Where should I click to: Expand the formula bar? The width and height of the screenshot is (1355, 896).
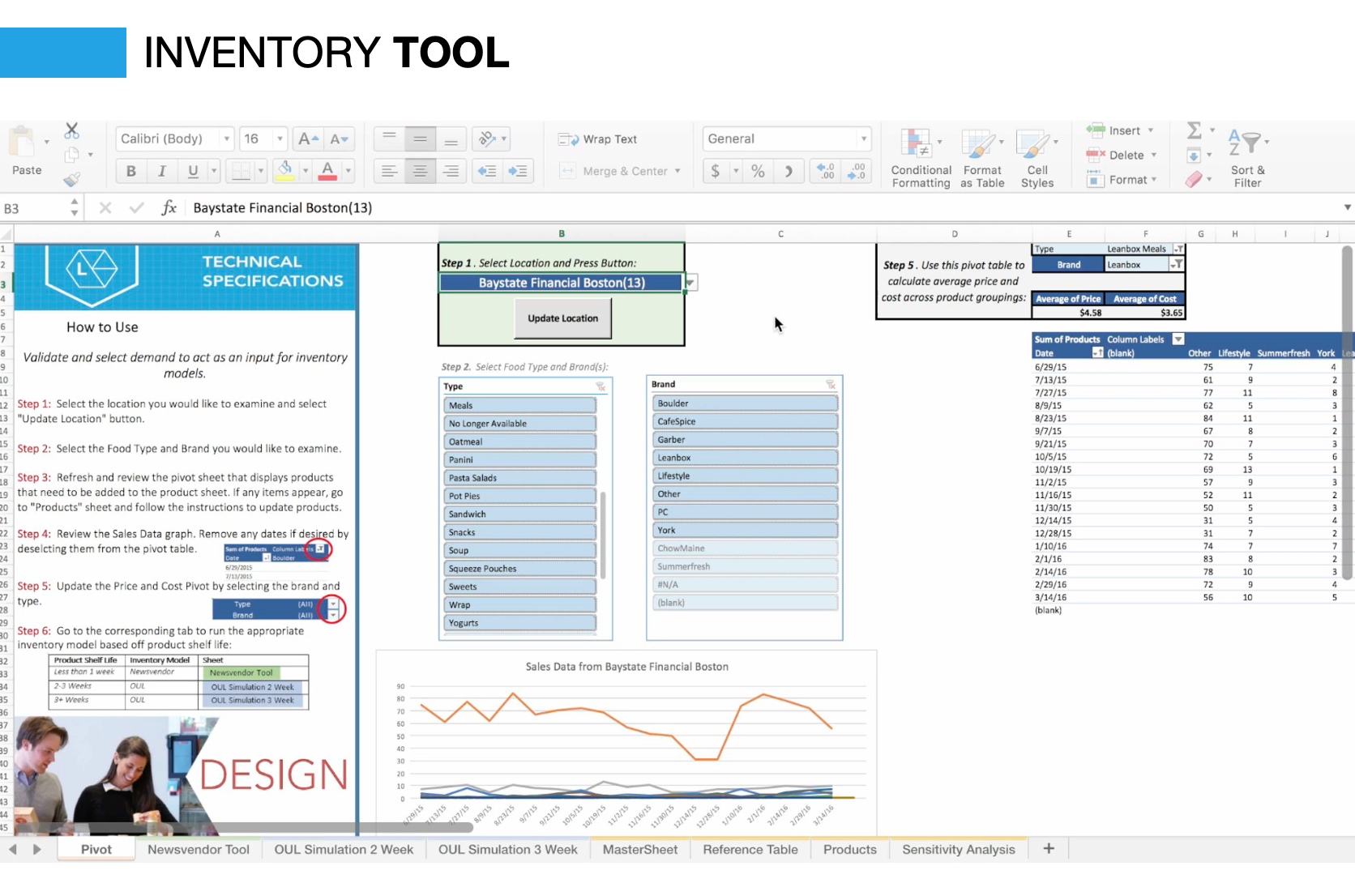[1347, 207]
